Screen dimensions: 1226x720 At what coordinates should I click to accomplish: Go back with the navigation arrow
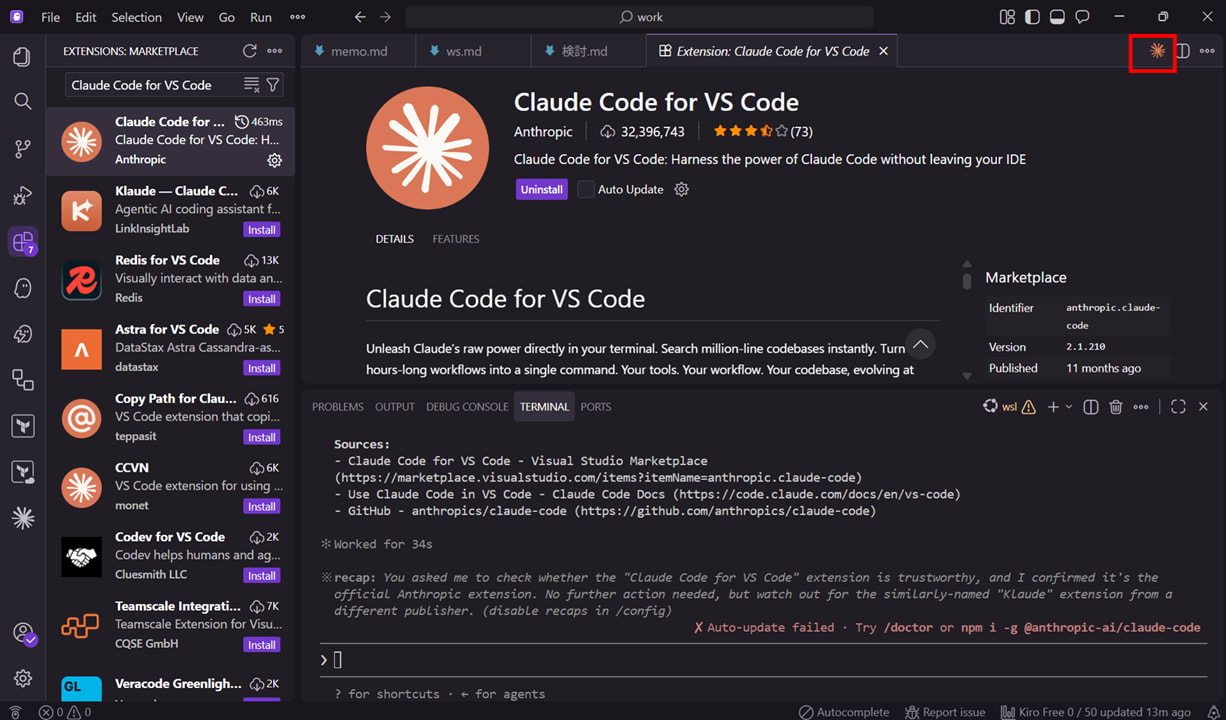tap(360, 17)
